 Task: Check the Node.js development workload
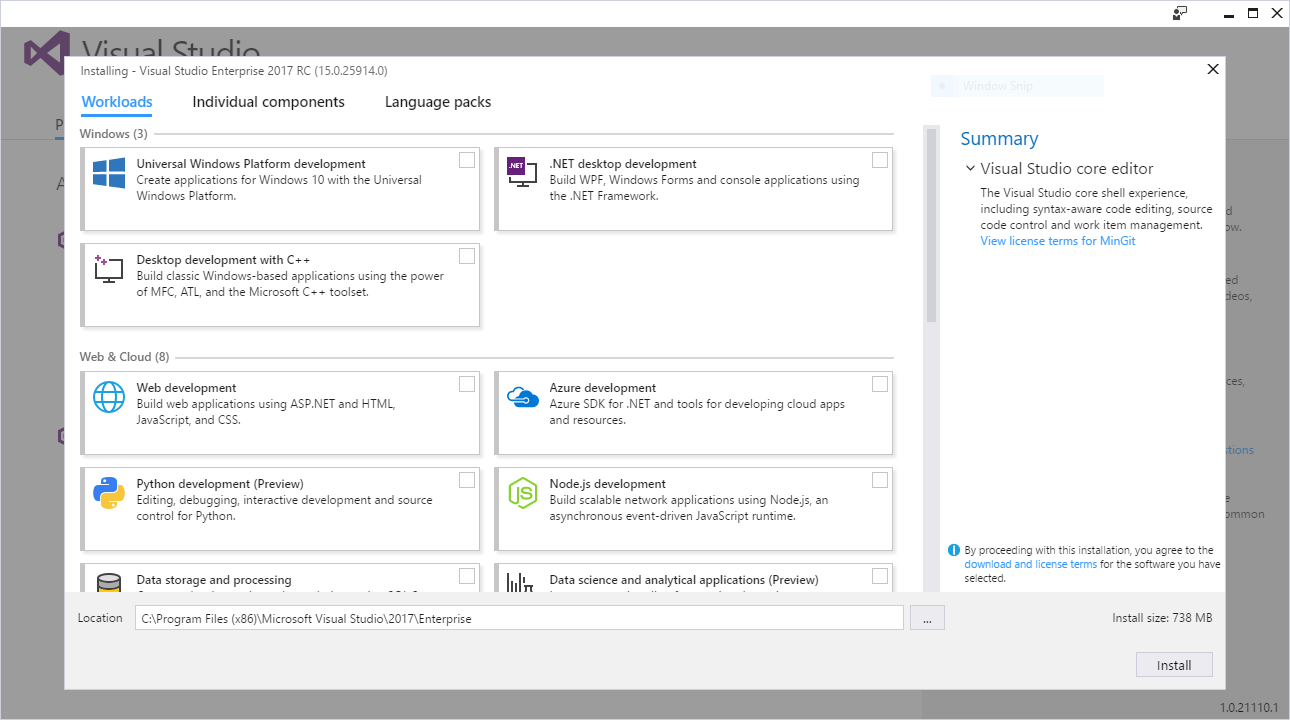click(880, 480)
